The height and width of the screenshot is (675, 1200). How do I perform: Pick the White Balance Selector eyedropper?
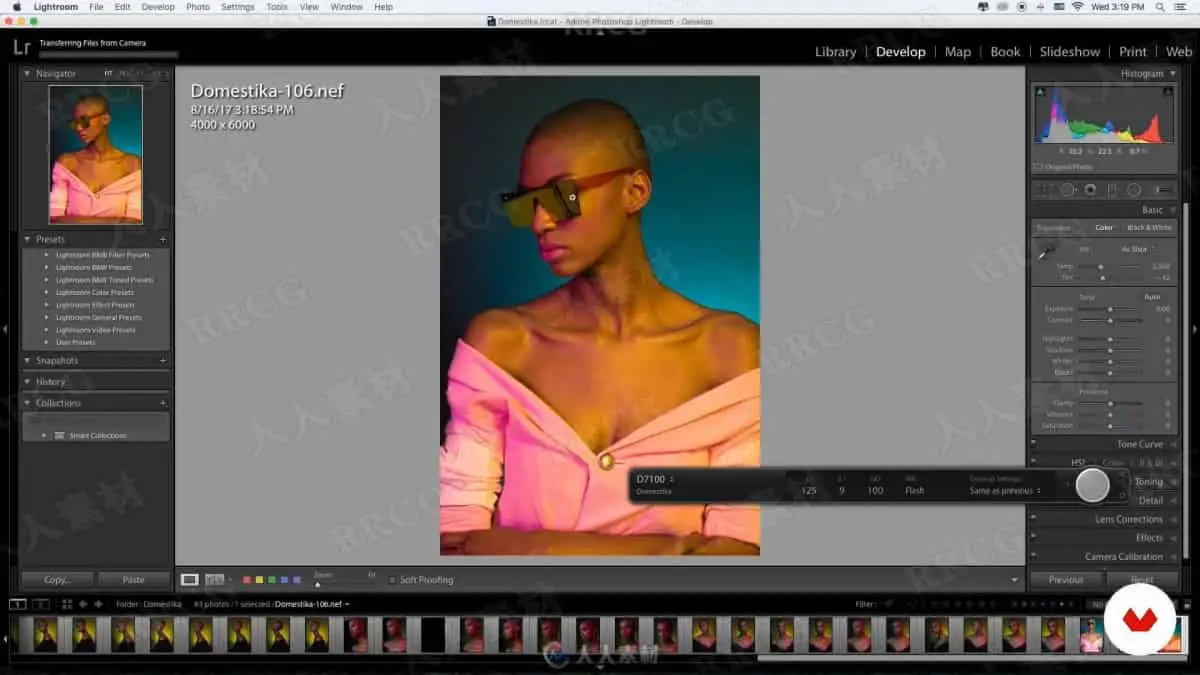[x=1045, y=253]
